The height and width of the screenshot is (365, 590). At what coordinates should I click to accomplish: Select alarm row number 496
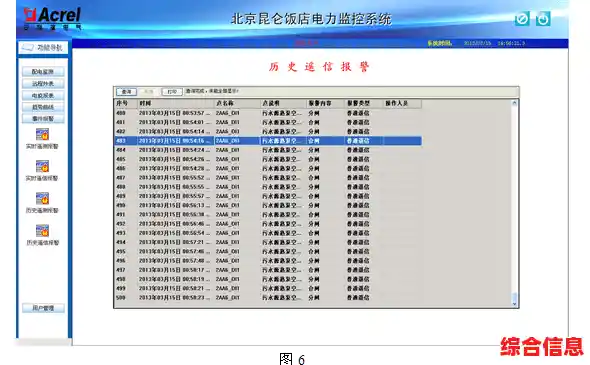[x=268, y=260]
